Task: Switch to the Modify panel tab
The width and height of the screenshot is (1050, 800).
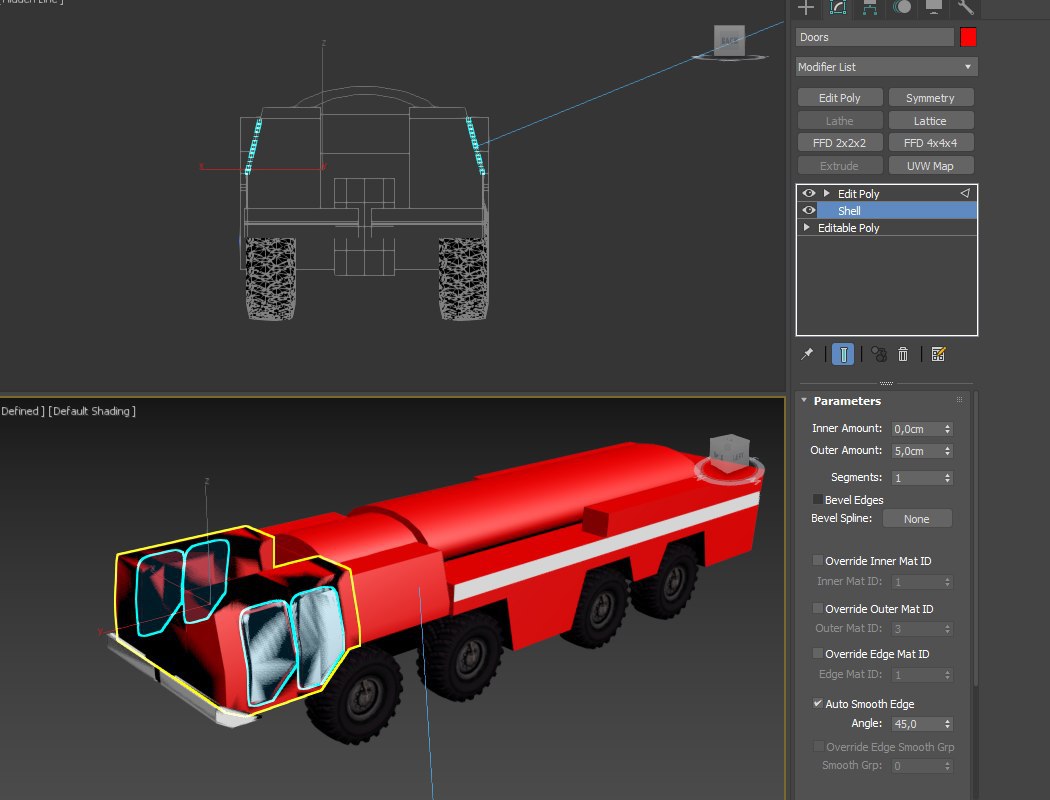Action: click(838, 7)
